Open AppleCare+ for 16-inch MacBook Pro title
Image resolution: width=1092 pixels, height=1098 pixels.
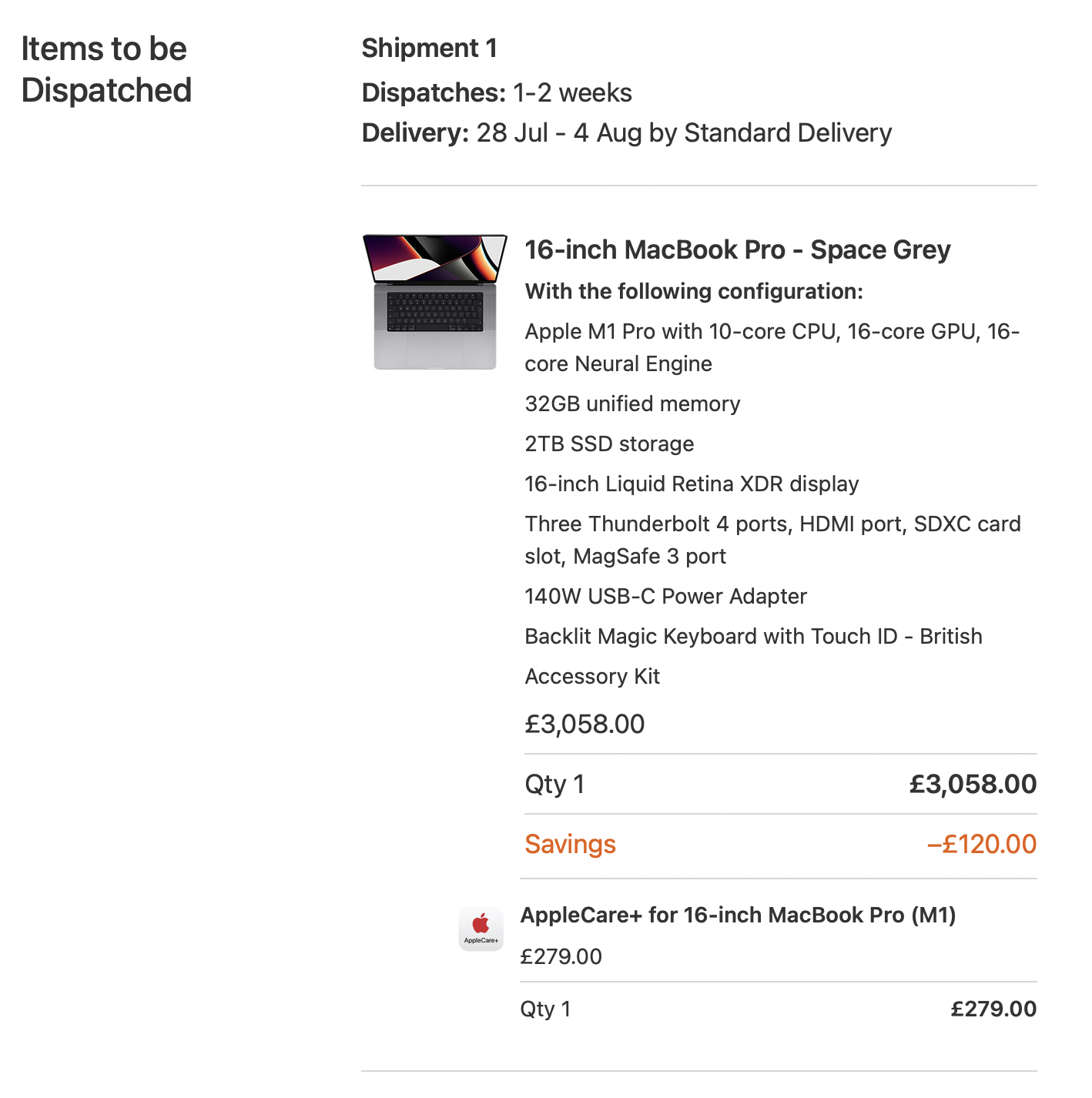click(737, 915)
